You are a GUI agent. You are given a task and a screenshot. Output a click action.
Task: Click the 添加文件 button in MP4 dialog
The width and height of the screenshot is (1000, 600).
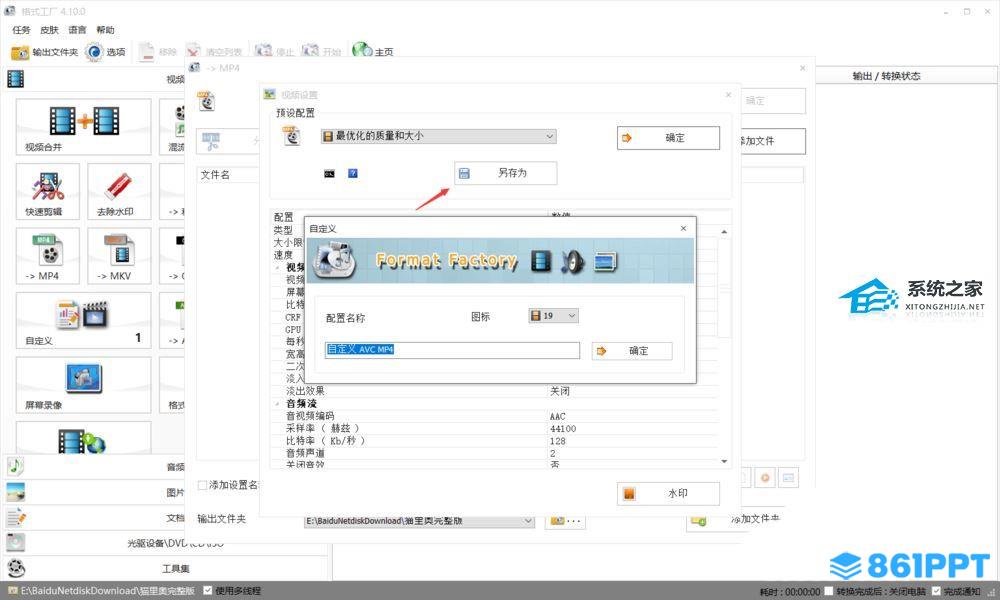tap(772, 141)
